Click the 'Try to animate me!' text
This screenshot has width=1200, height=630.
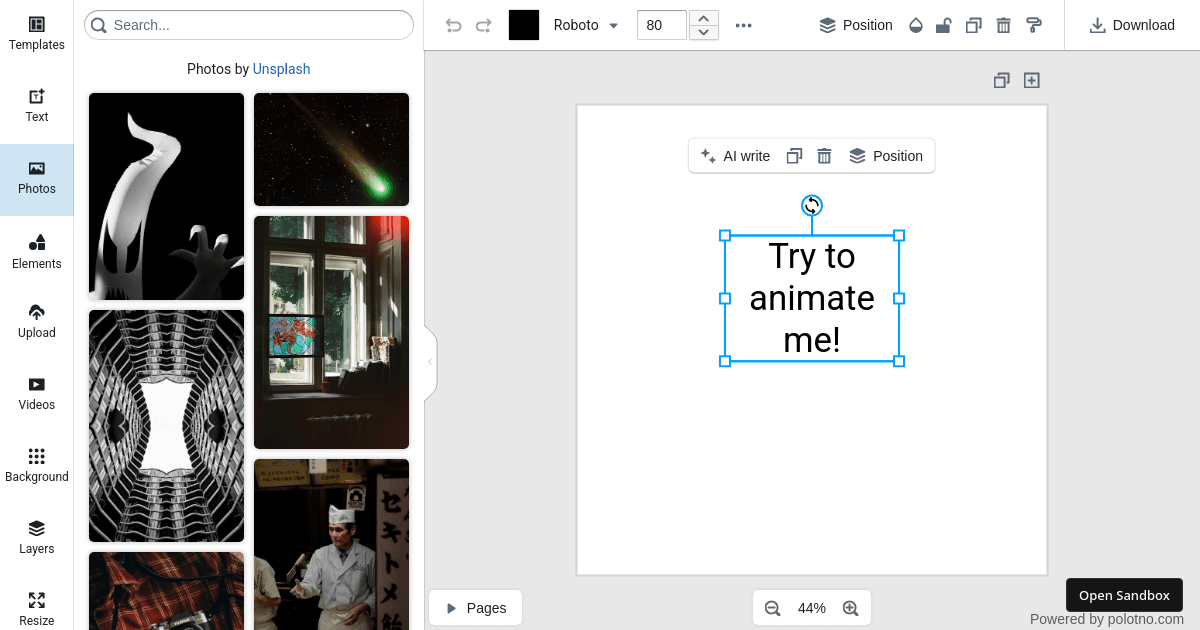[x=812, y=298]
